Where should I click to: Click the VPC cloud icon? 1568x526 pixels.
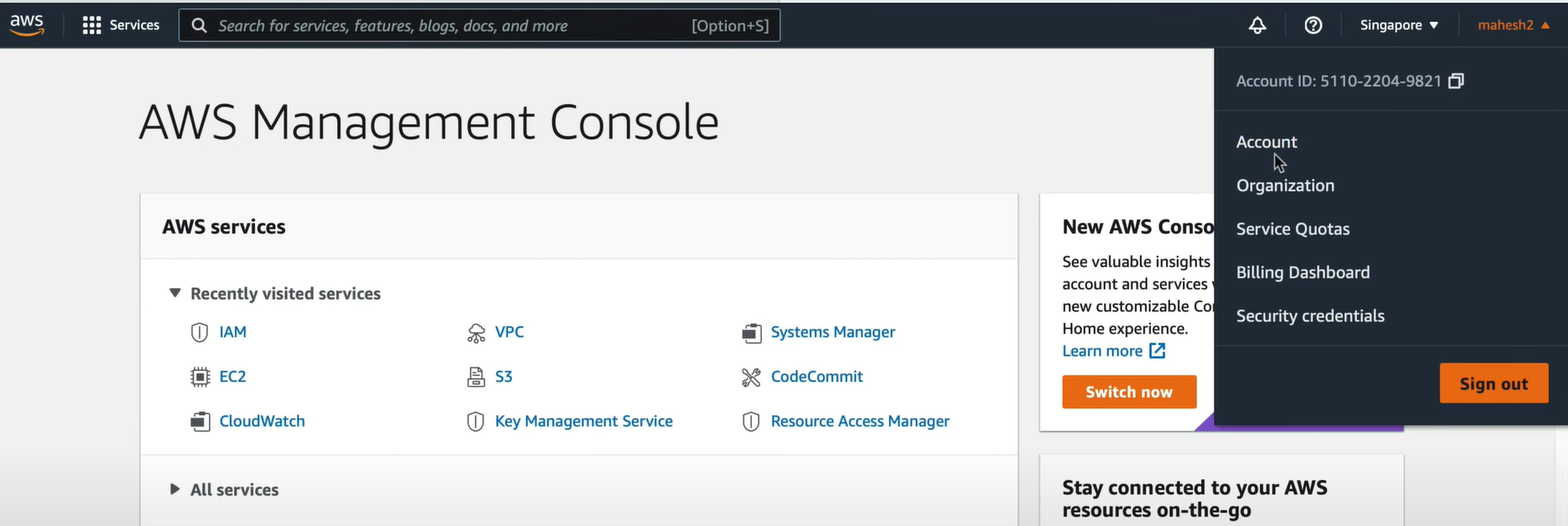pyautogui.click(x=475, y=333)
